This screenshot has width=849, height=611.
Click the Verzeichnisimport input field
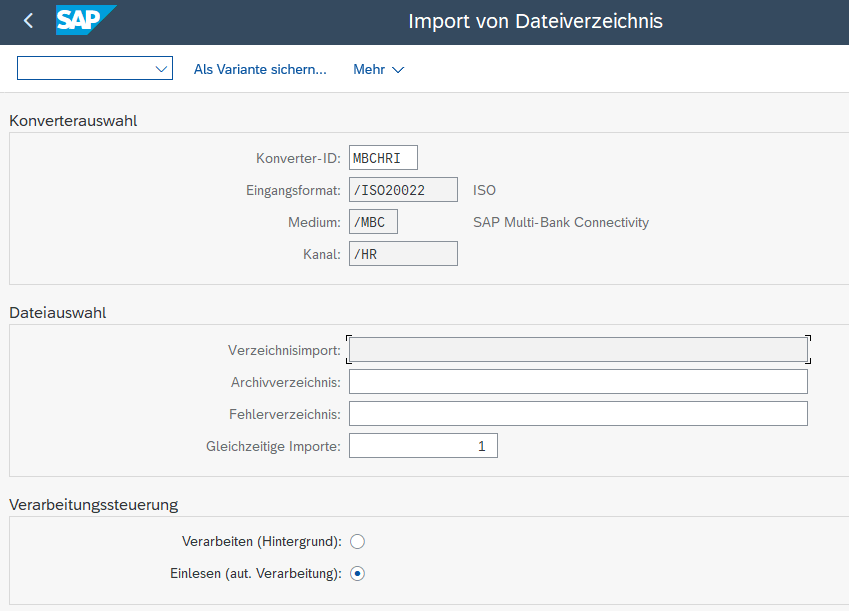coord(578,350)
